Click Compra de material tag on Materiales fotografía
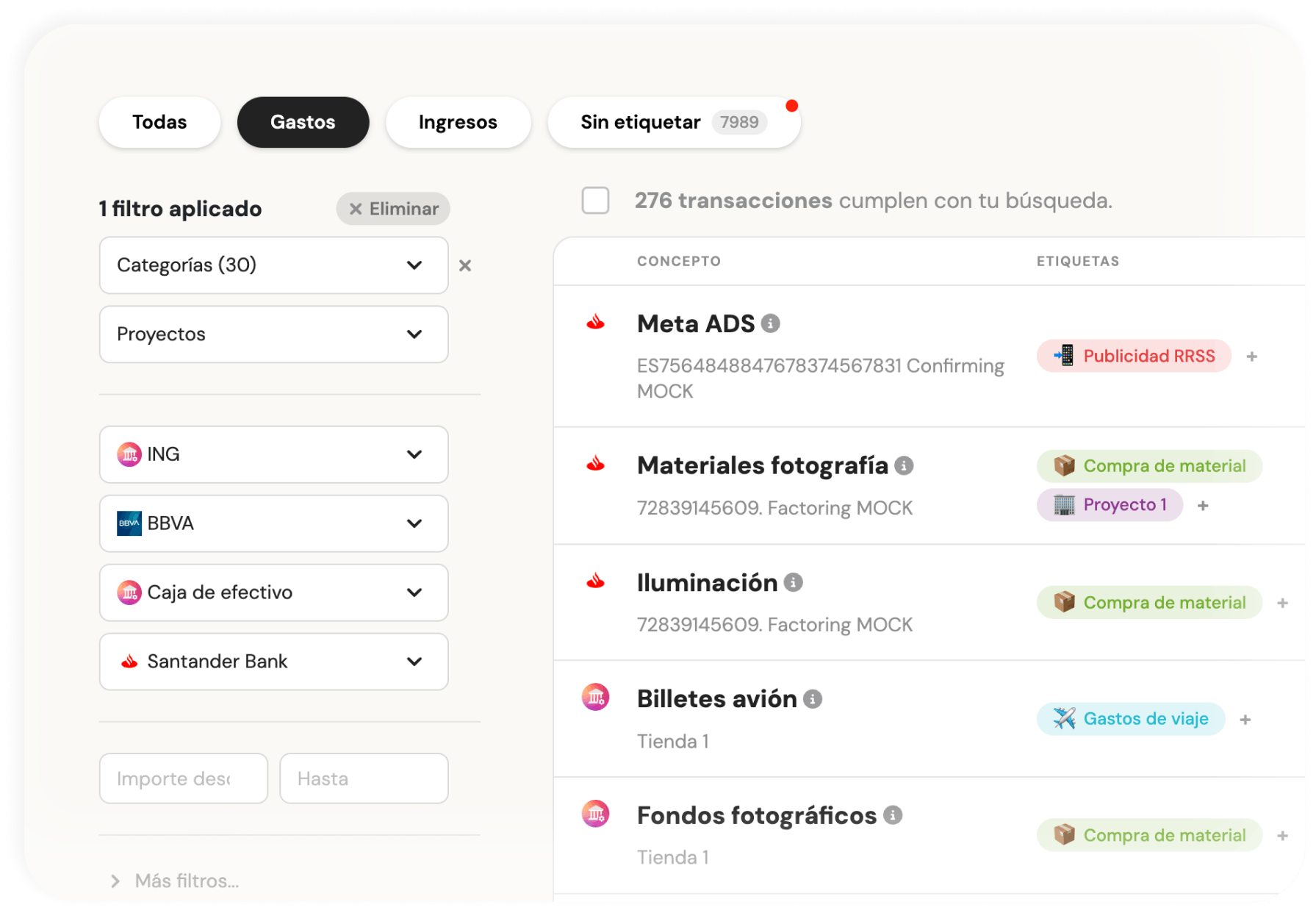 1149,466
